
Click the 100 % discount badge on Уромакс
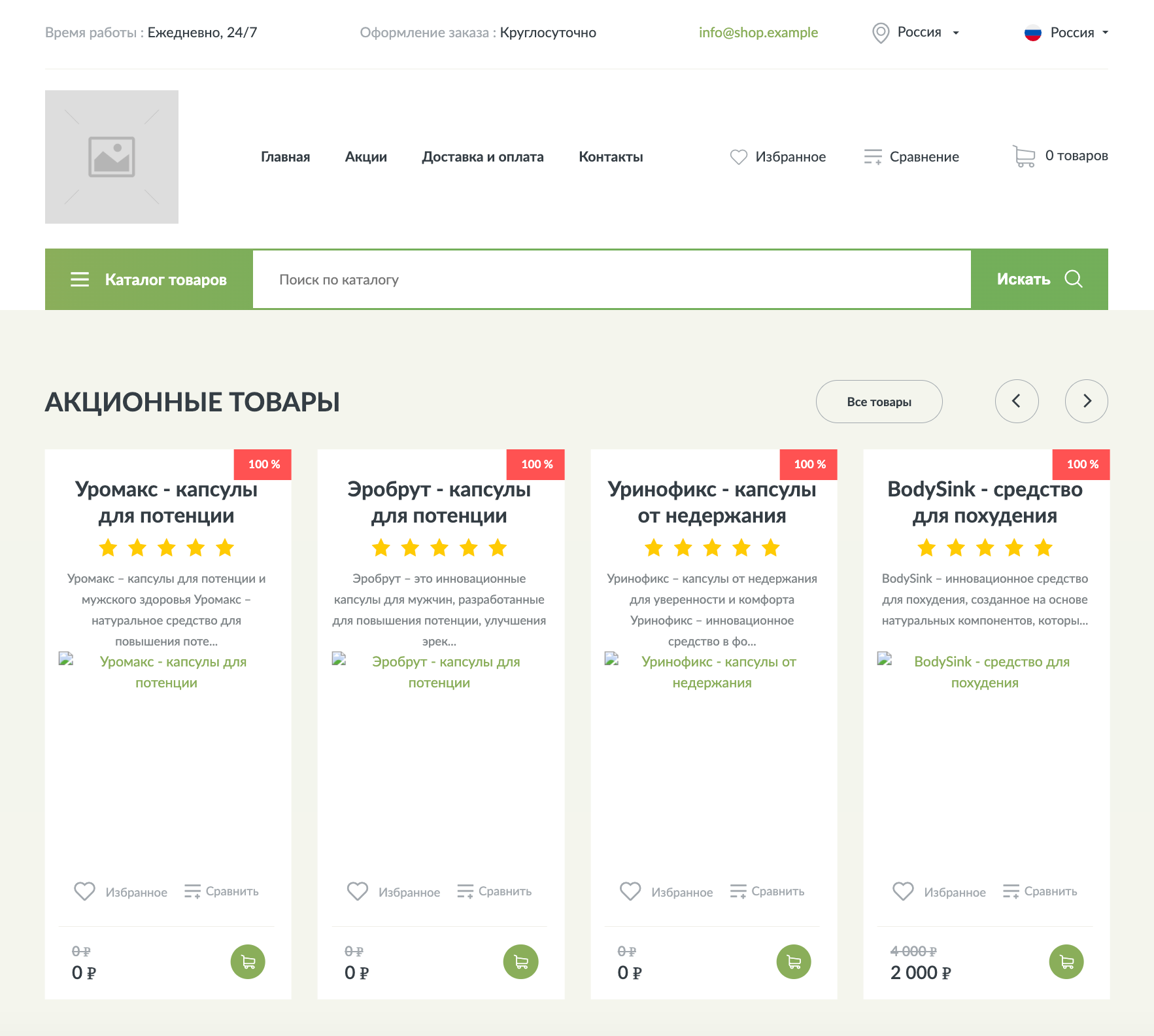tap(263, 464)
